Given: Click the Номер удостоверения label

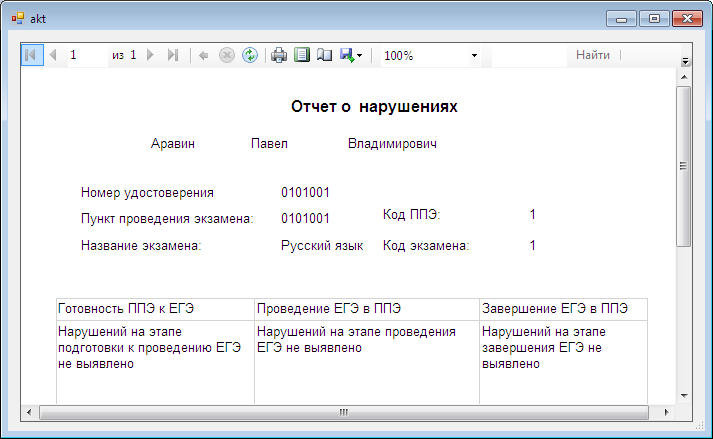Looking at the screenshot, I should point(147,193).
